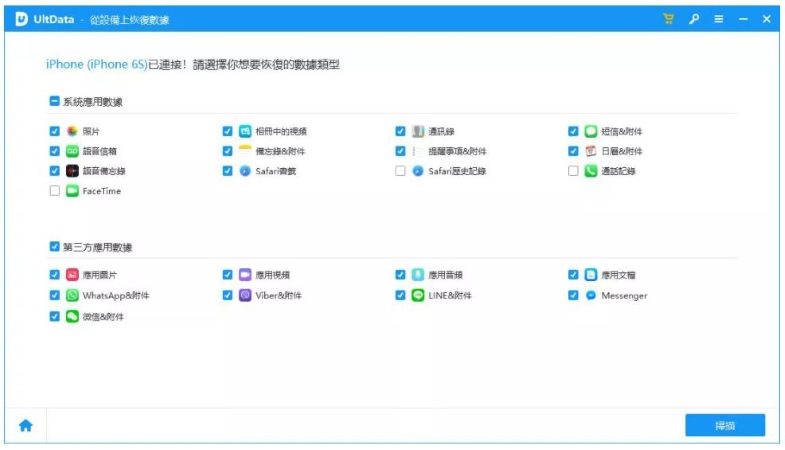Click the UltData logo in title bar
The image size is (785, 450).
[21, 19]
